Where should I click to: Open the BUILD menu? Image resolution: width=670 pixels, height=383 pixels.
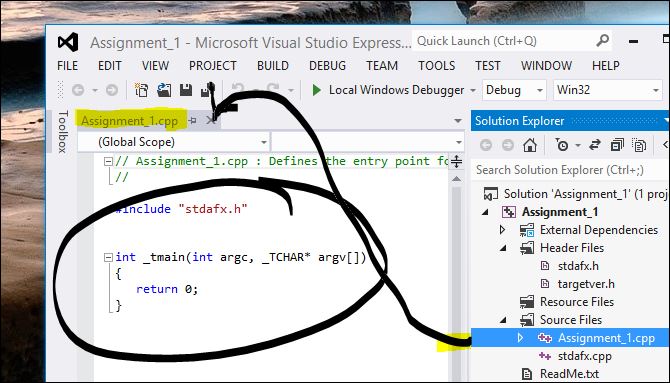[273, 66]
